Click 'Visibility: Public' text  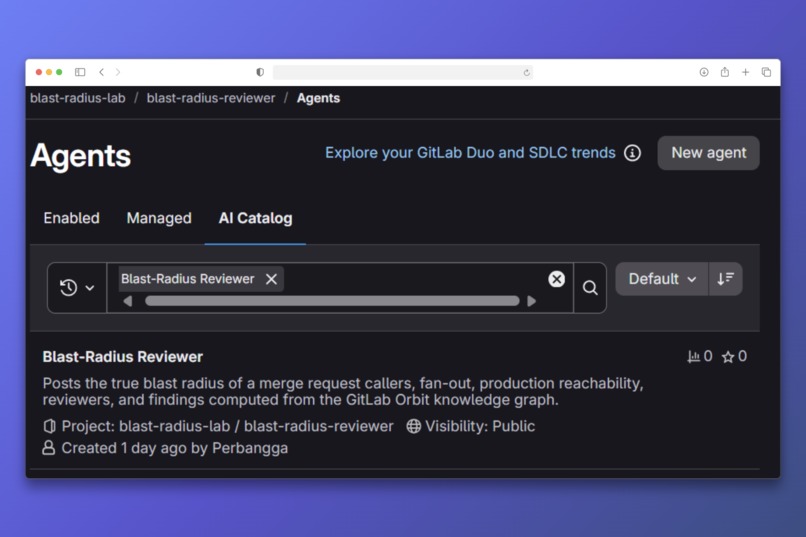480,426
